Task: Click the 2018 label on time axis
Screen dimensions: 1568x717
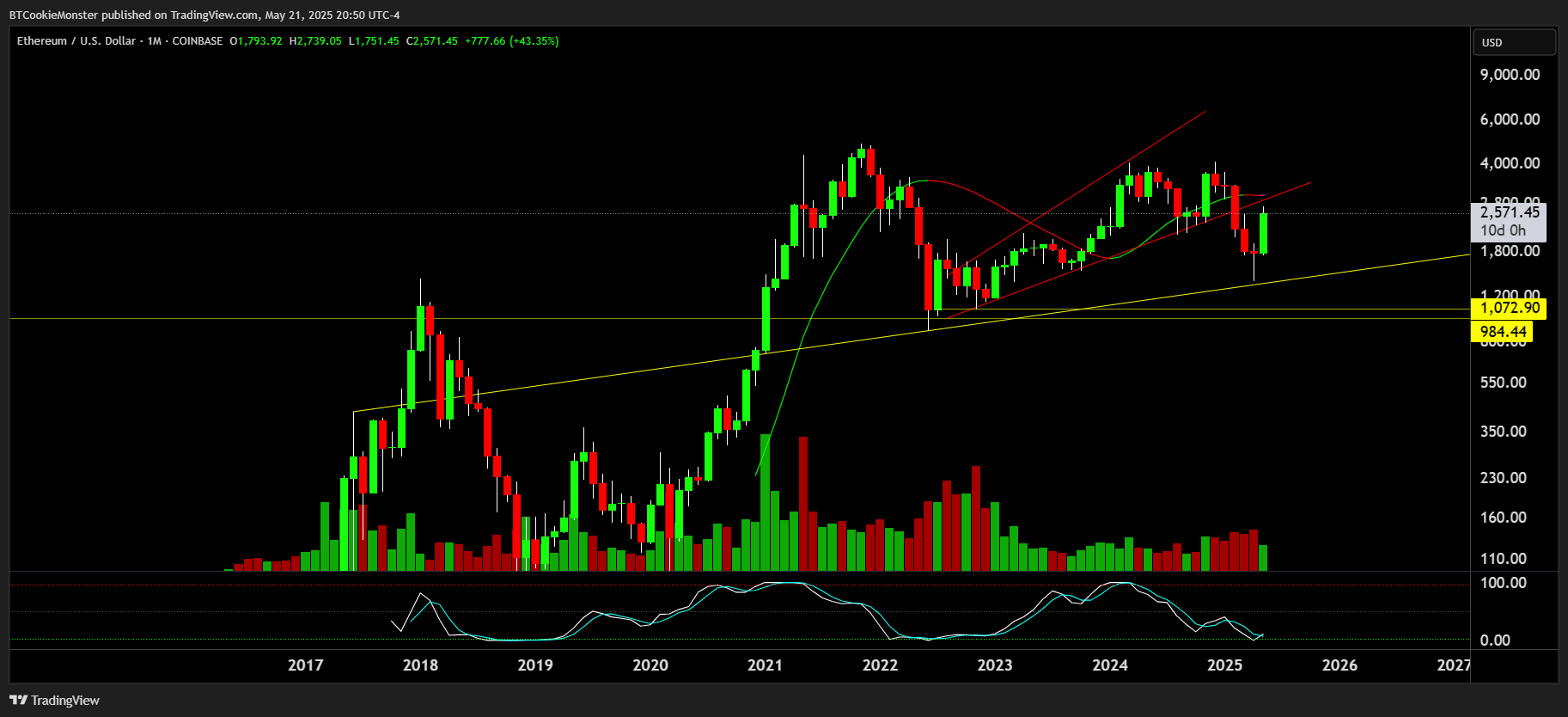Action: [420, 665]
